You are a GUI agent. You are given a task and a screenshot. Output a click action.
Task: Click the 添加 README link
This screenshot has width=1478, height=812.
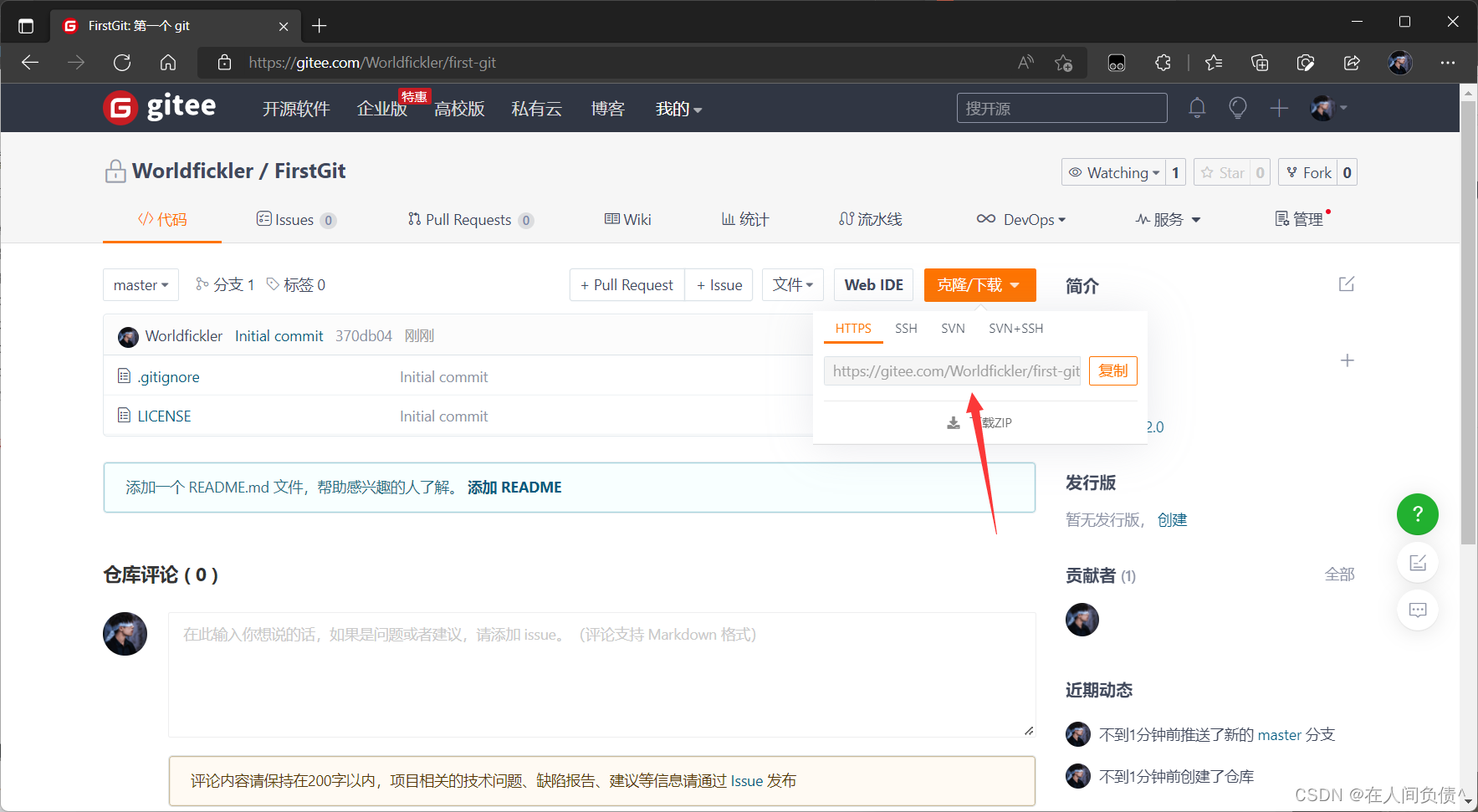(x=514, y=488)
